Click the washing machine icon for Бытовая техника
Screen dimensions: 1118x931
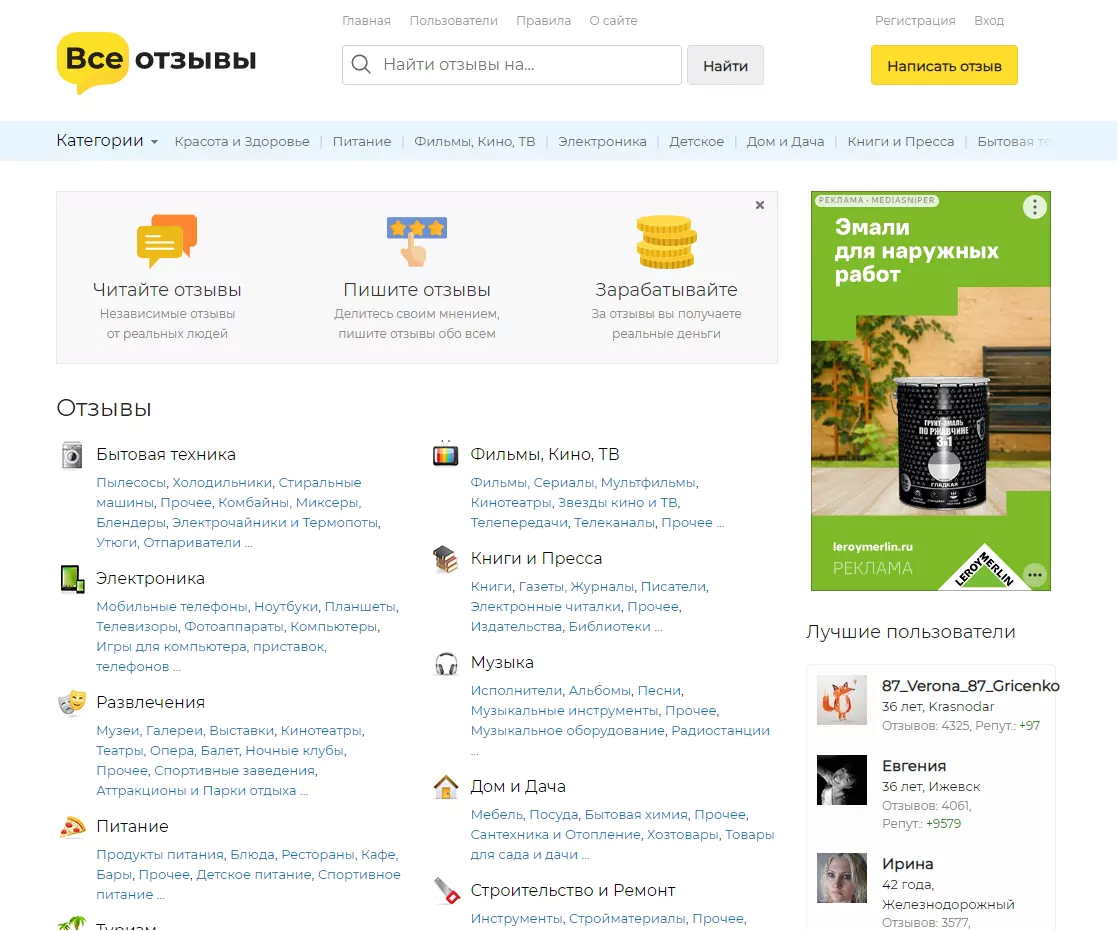tap(72, 455)
